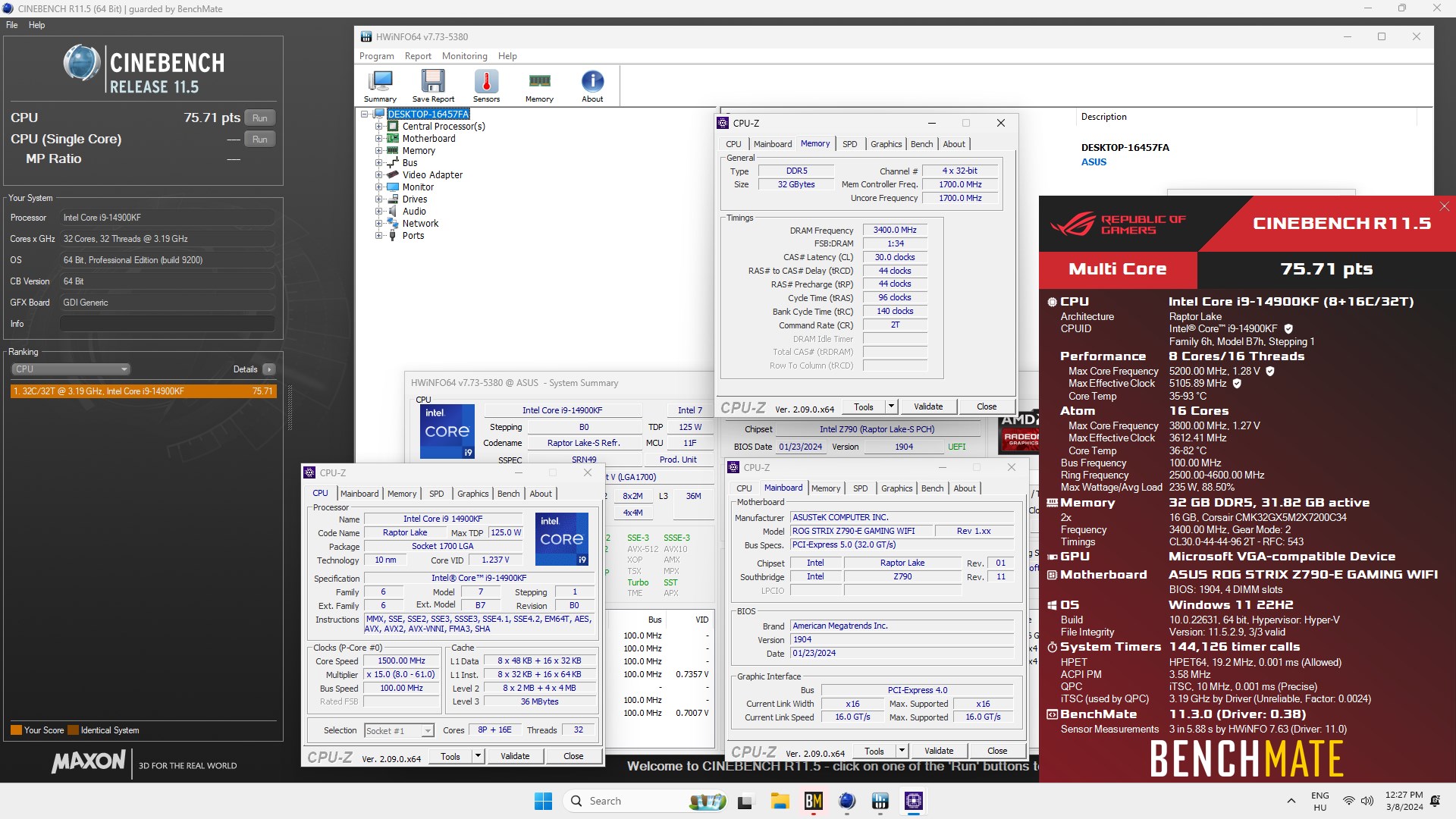
Task: Expand the Bus tree node
Action: click(x=378, y=163)
